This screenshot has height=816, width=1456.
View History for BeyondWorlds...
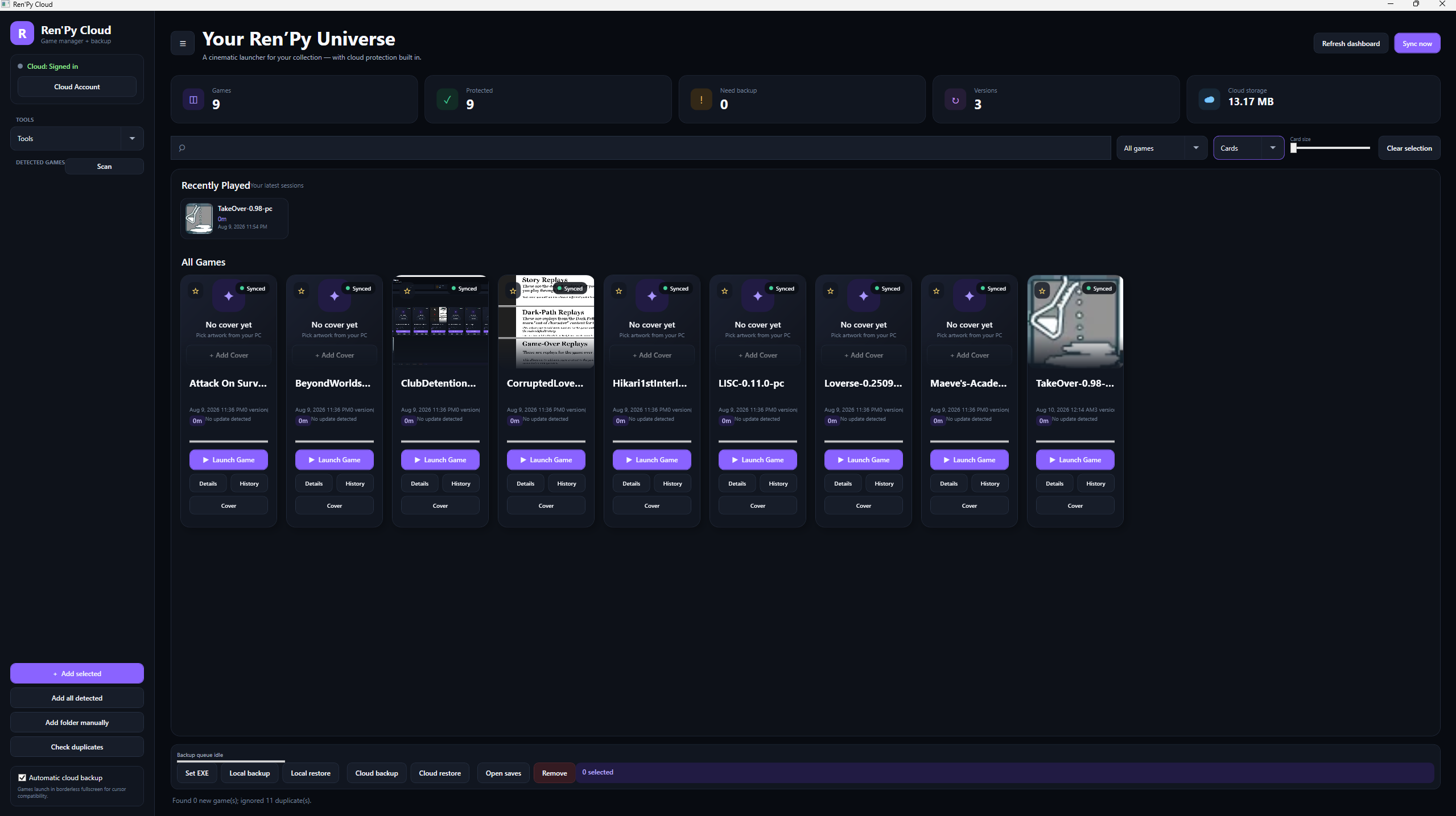[355, 483]
